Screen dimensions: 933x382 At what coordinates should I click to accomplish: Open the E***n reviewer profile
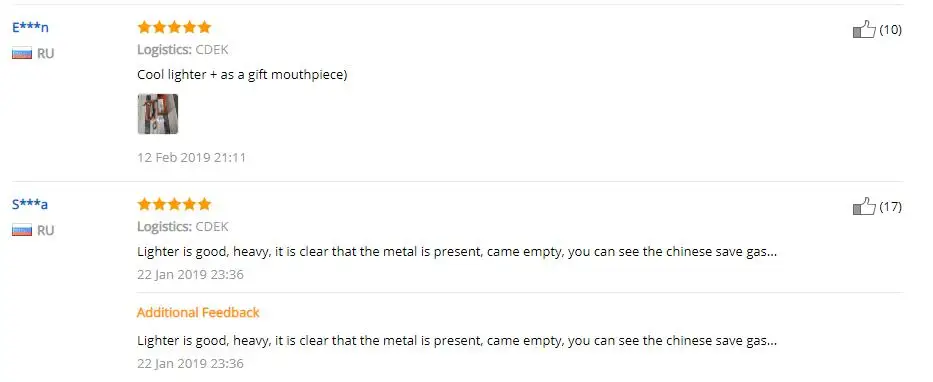pyautogui.click(x=30, y=27)
